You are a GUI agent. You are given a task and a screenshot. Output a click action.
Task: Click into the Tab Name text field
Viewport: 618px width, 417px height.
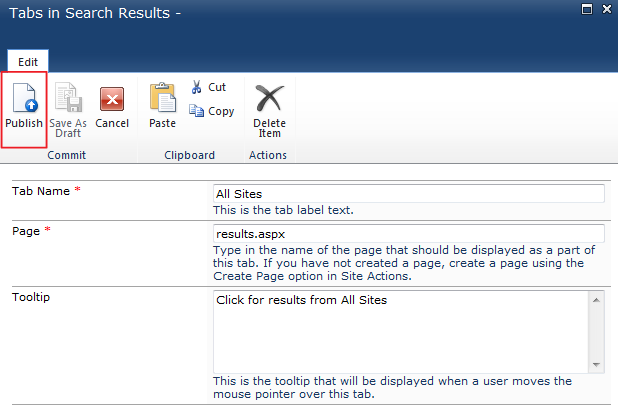pyautogui.click(x=408, y=193)
